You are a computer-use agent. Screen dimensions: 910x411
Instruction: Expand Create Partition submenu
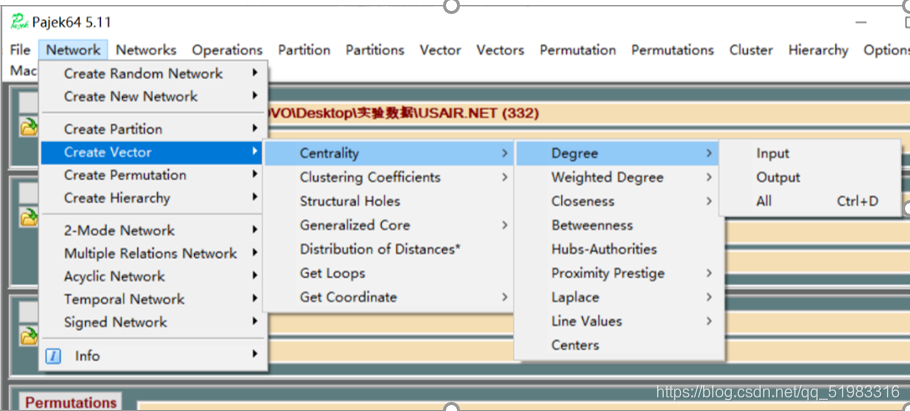pyautogui.click(x=154, y=129)
